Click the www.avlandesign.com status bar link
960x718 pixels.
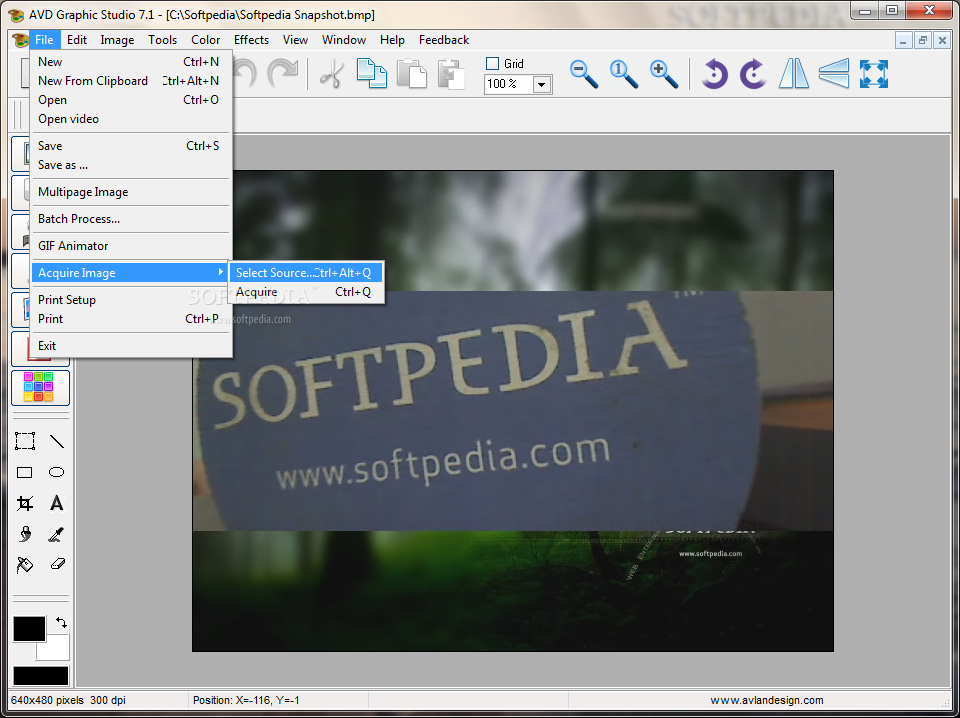pyautogui.click(x=767, y=700)
